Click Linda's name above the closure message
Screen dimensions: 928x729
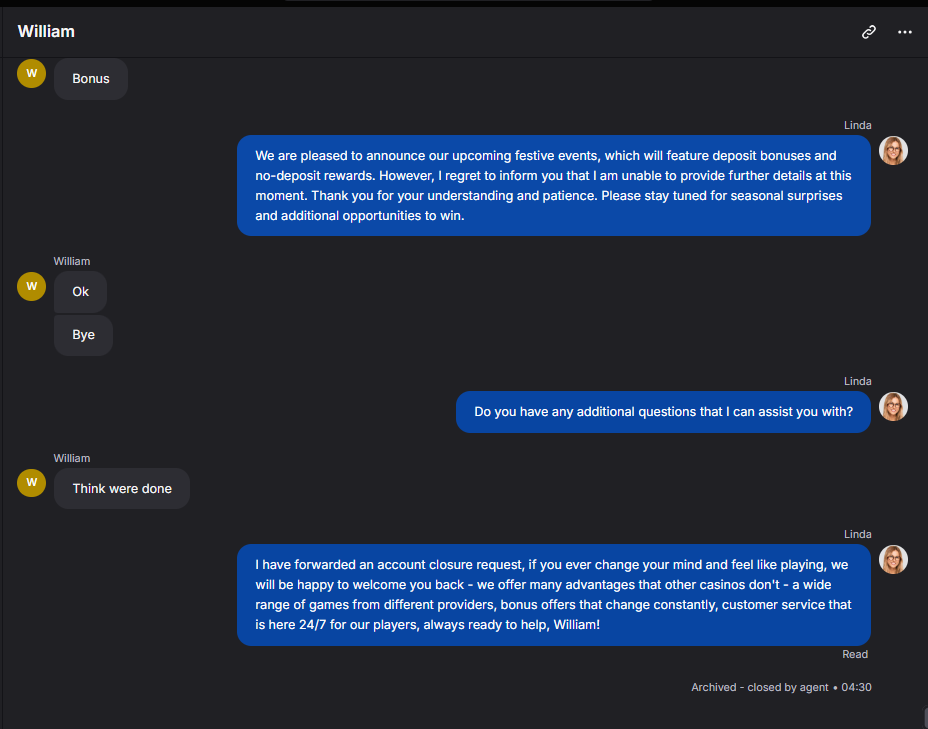click(858, 534)
